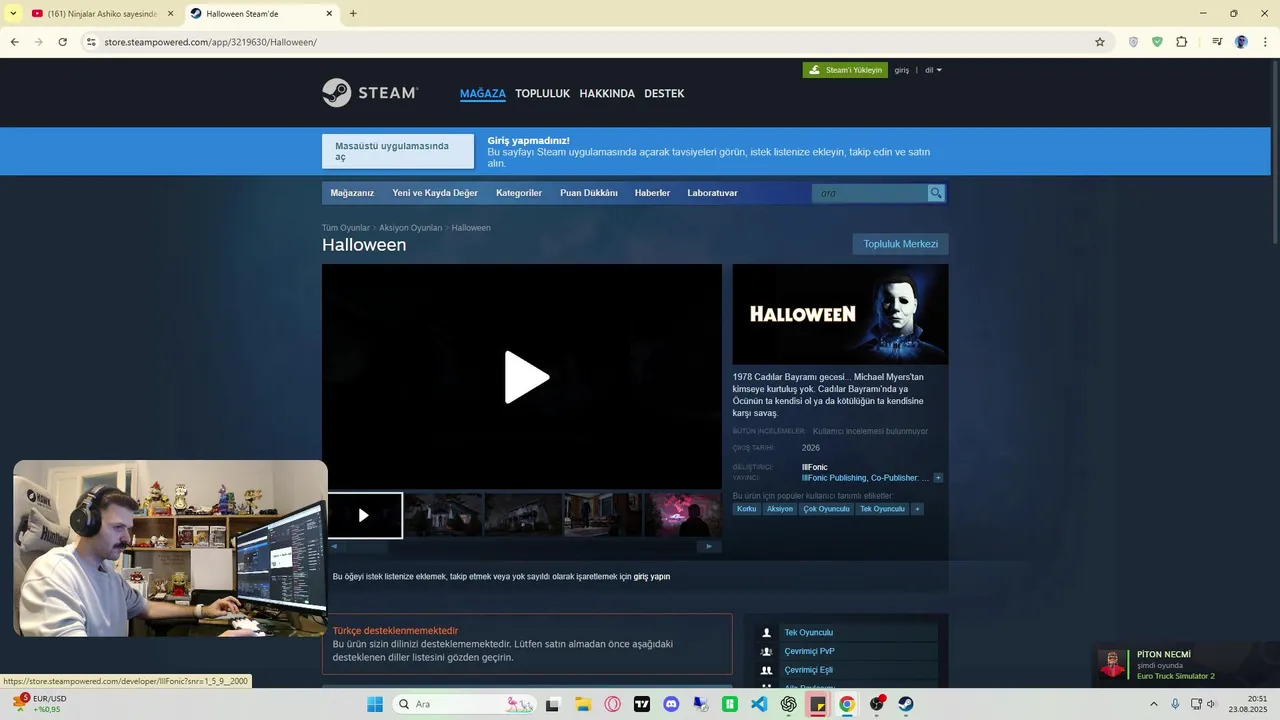Open Chrome extensions puzzle icon
This screenshot has height=720, width=1280.
coord(1182,42)
